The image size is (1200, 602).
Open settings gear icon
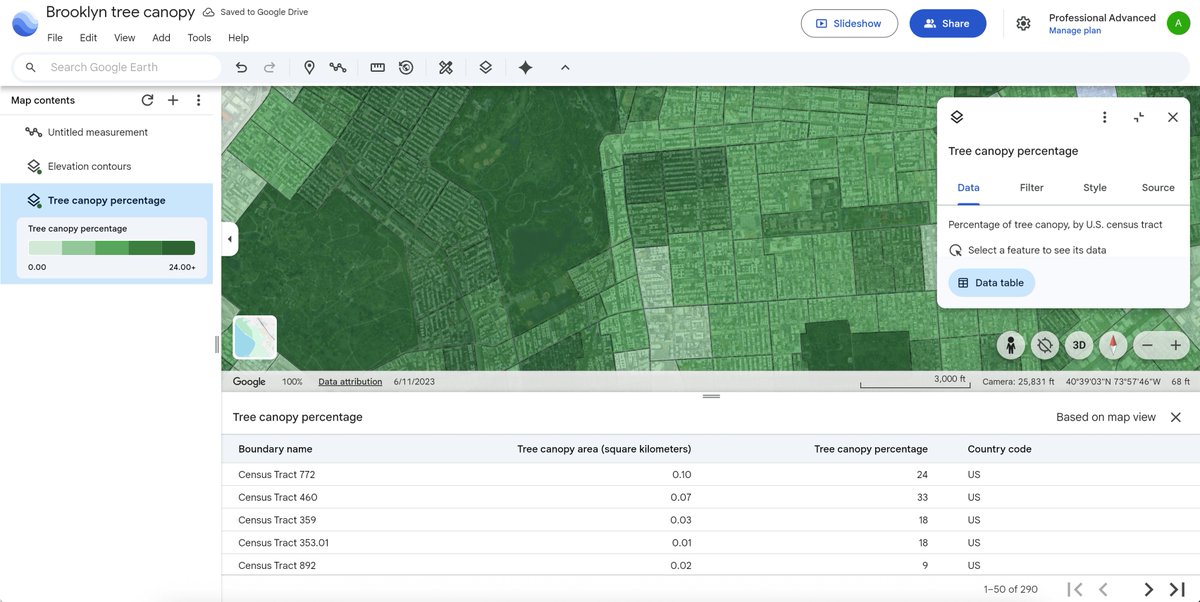point(1023,23)
